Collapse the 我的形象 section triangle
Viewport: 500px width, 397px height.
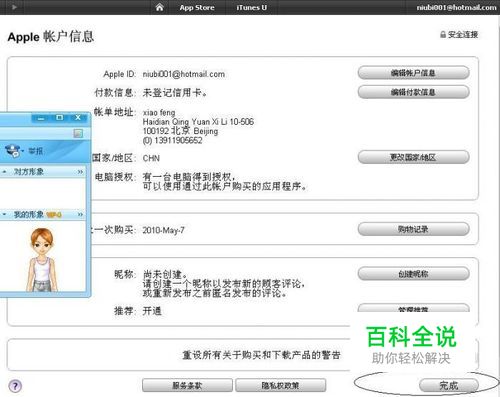4,214
